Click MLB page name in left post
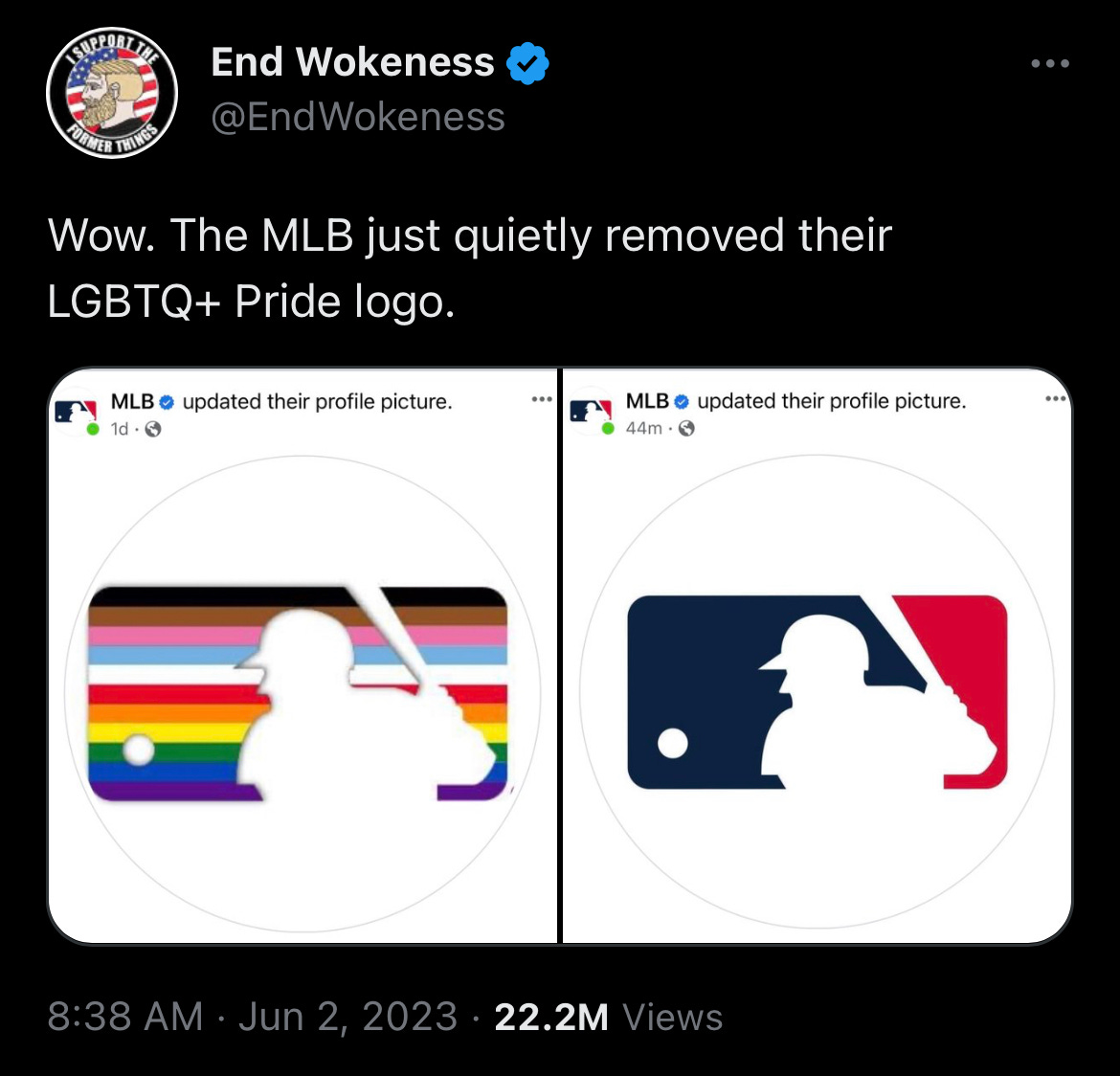 pos(132,401)
